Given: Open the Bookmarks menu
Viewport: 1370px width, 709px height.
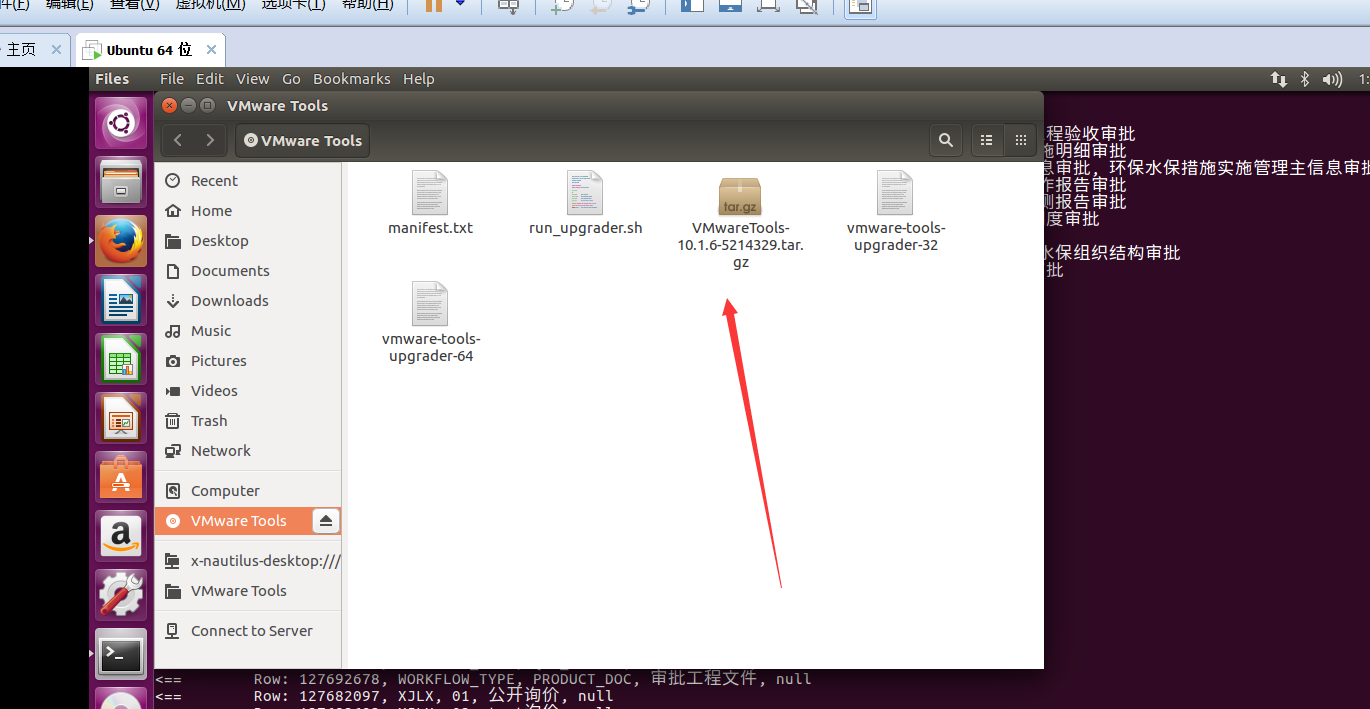Looking at the screenshot, I should 353,79.
